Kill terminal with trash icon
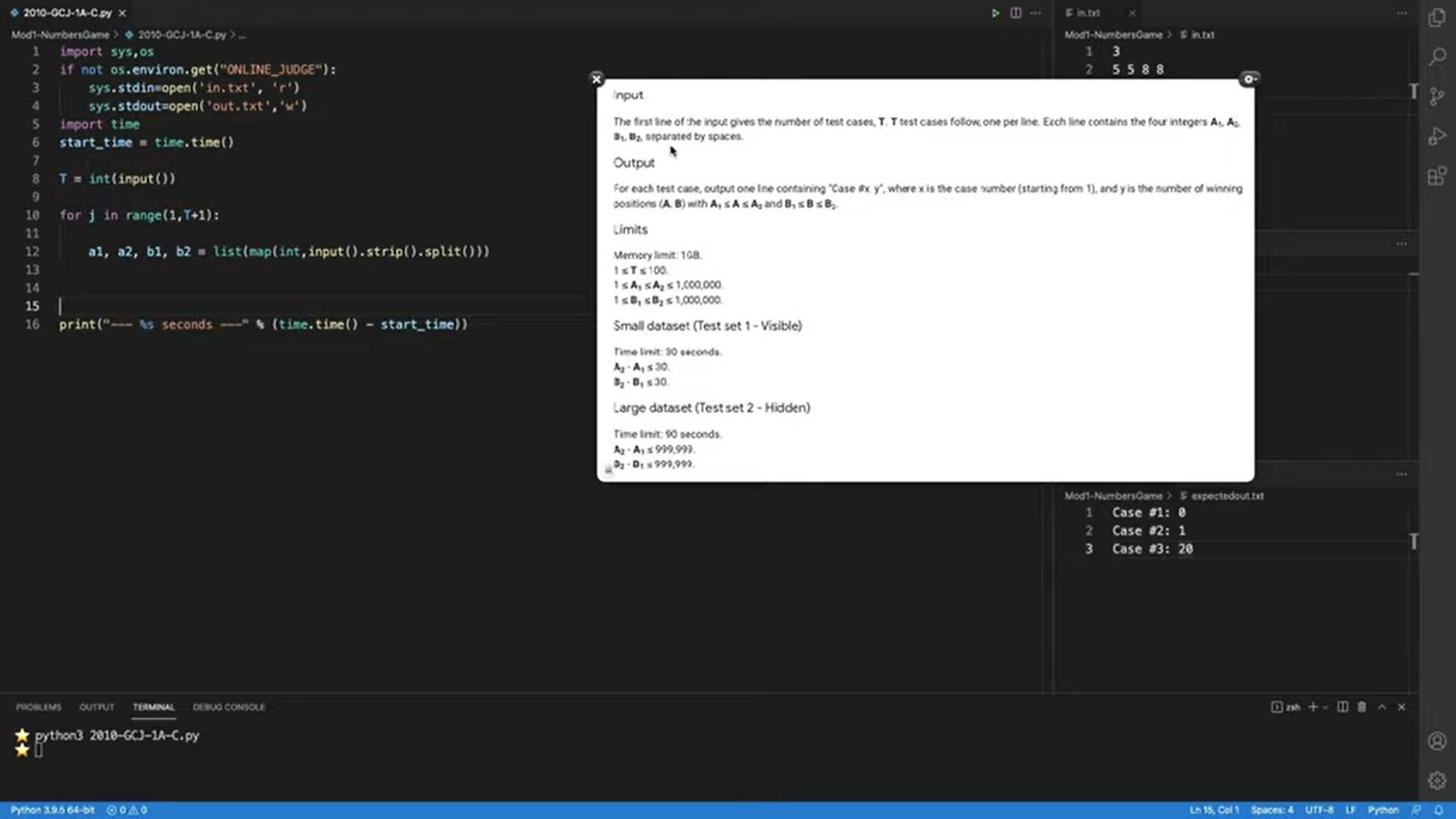 (x=1362, y=707)
